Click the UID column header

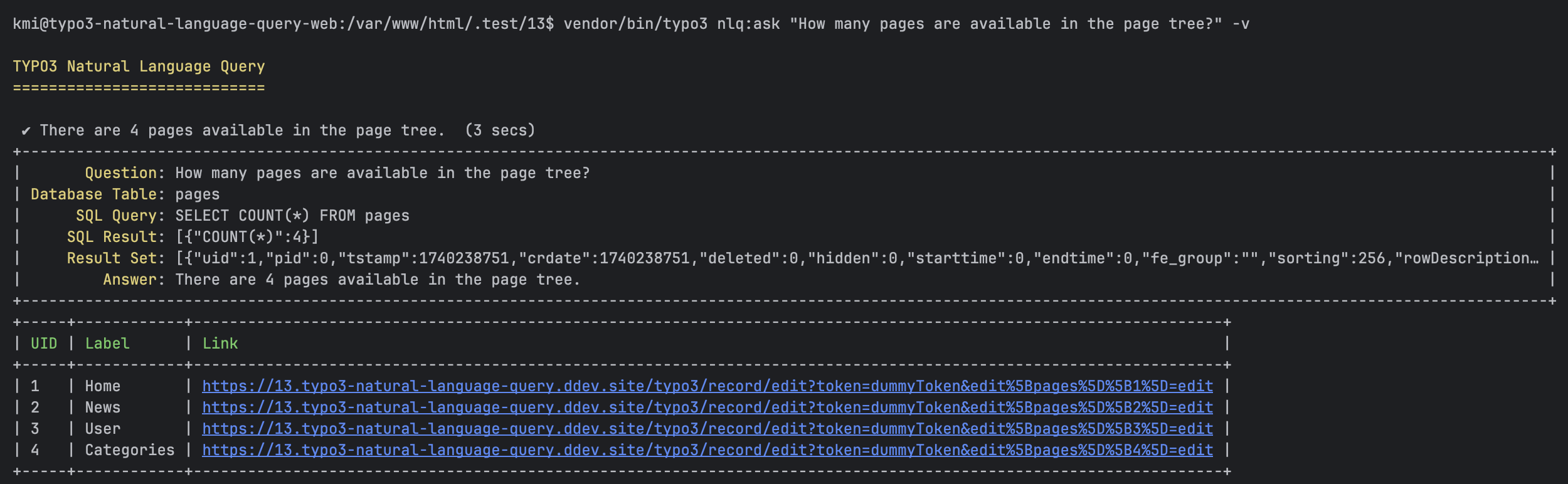44,344
